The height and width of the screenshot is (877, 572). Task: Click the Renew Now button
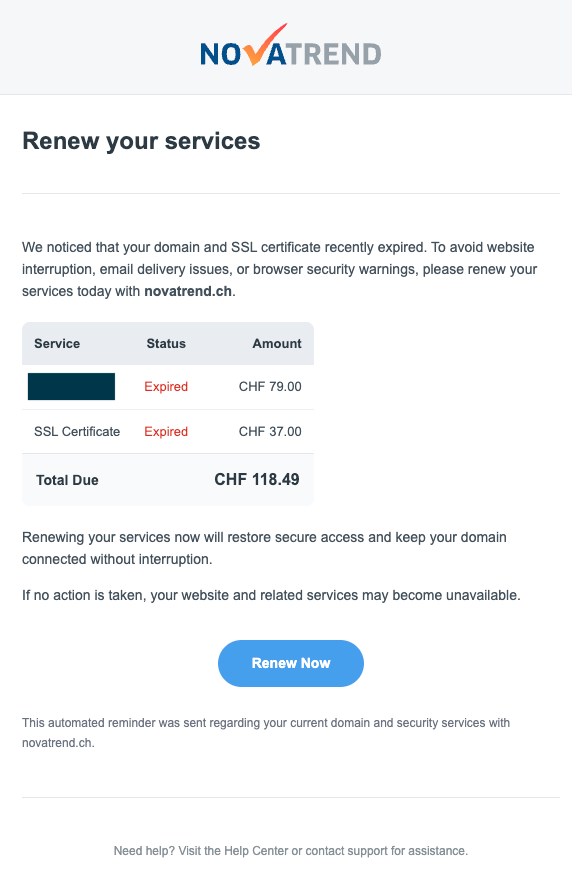[x=291, y=663]
